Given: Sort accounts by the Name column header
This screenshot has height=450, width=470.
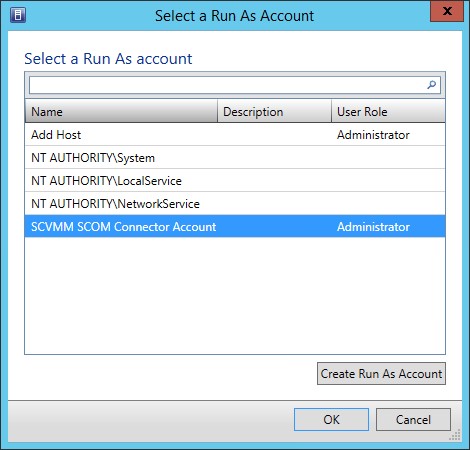Looking at the screenshot, I should (x=121, y=111).
